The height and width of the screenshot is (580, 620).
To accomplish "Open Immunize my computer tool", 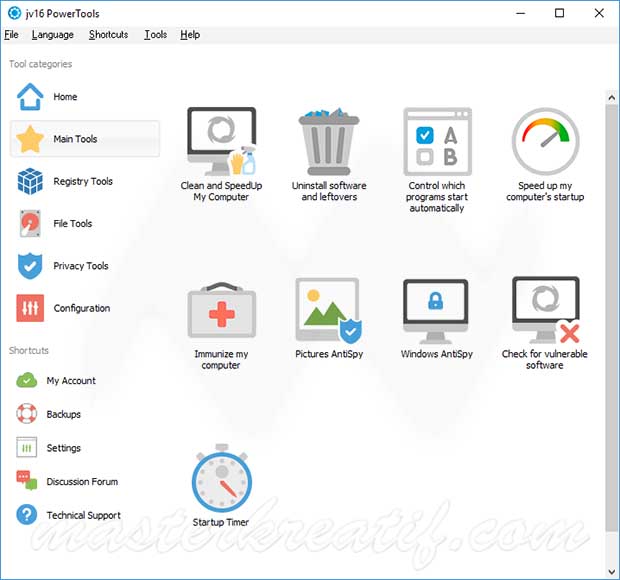I will pos(221,311).
